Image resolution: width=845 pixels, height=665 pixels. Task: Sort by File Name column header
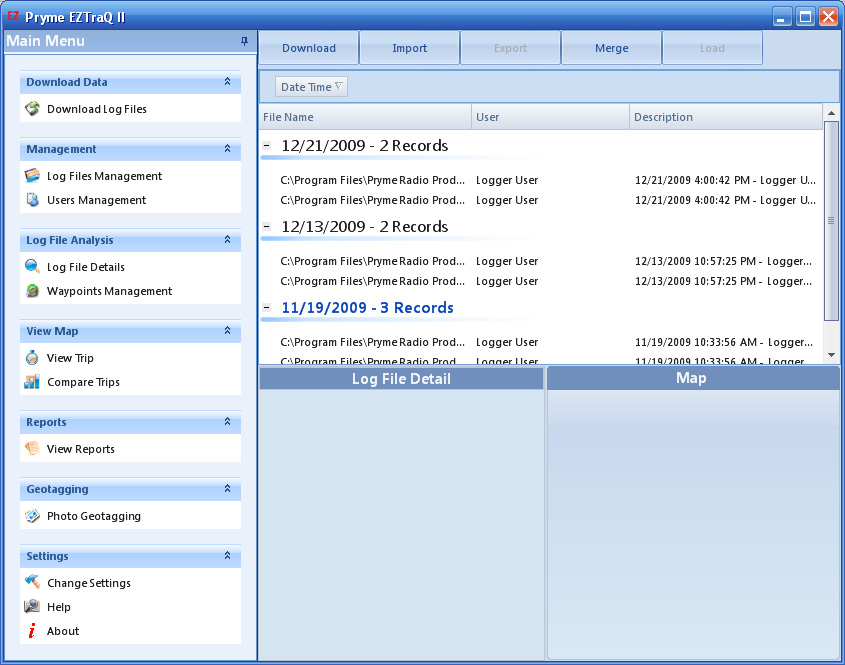[x=365, y=117]
